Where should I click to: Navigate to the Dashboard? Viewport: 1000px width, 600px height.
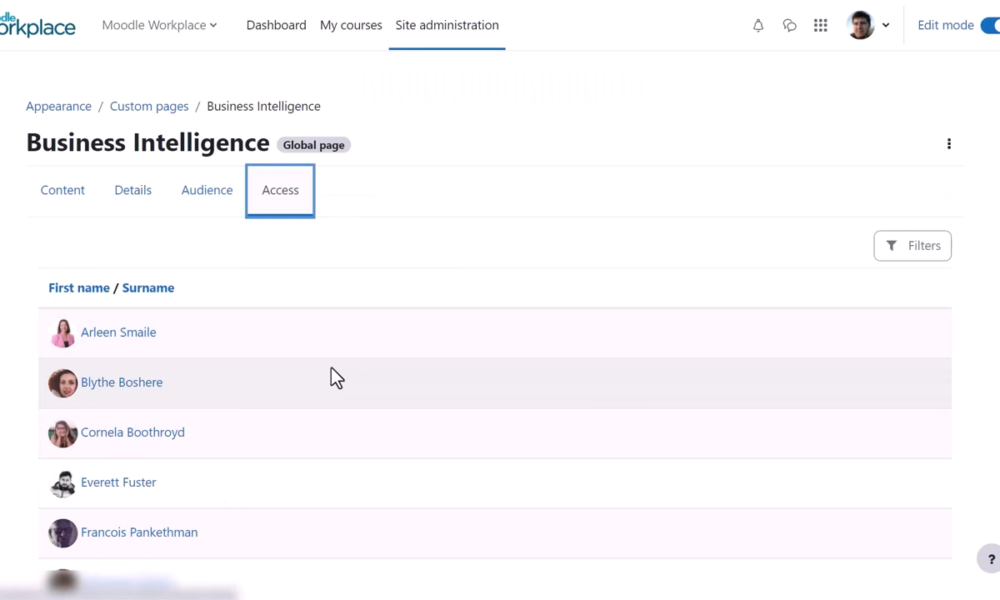click(276, 25)
